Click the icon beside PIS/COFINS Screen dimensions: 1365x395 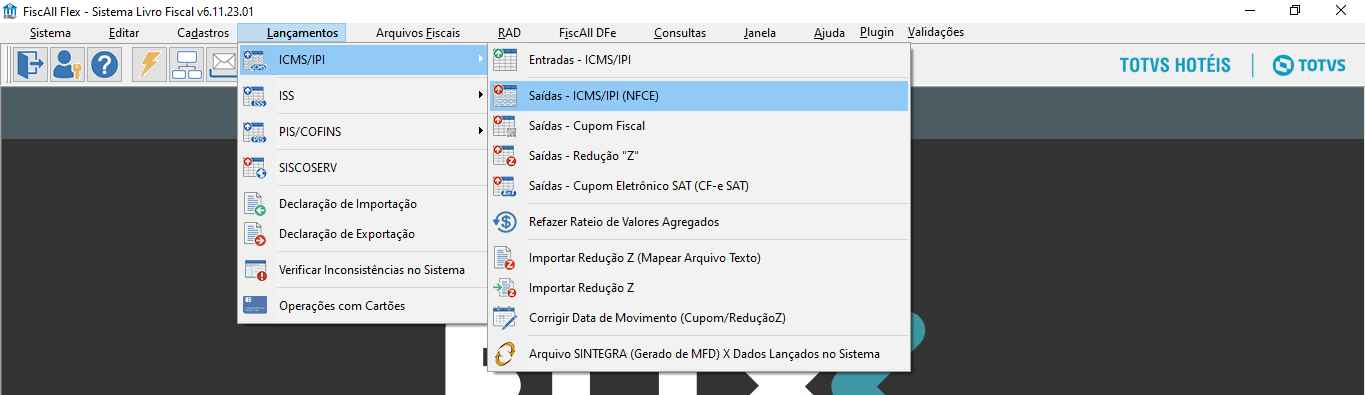pyautogui.click(x=255, y=131)
